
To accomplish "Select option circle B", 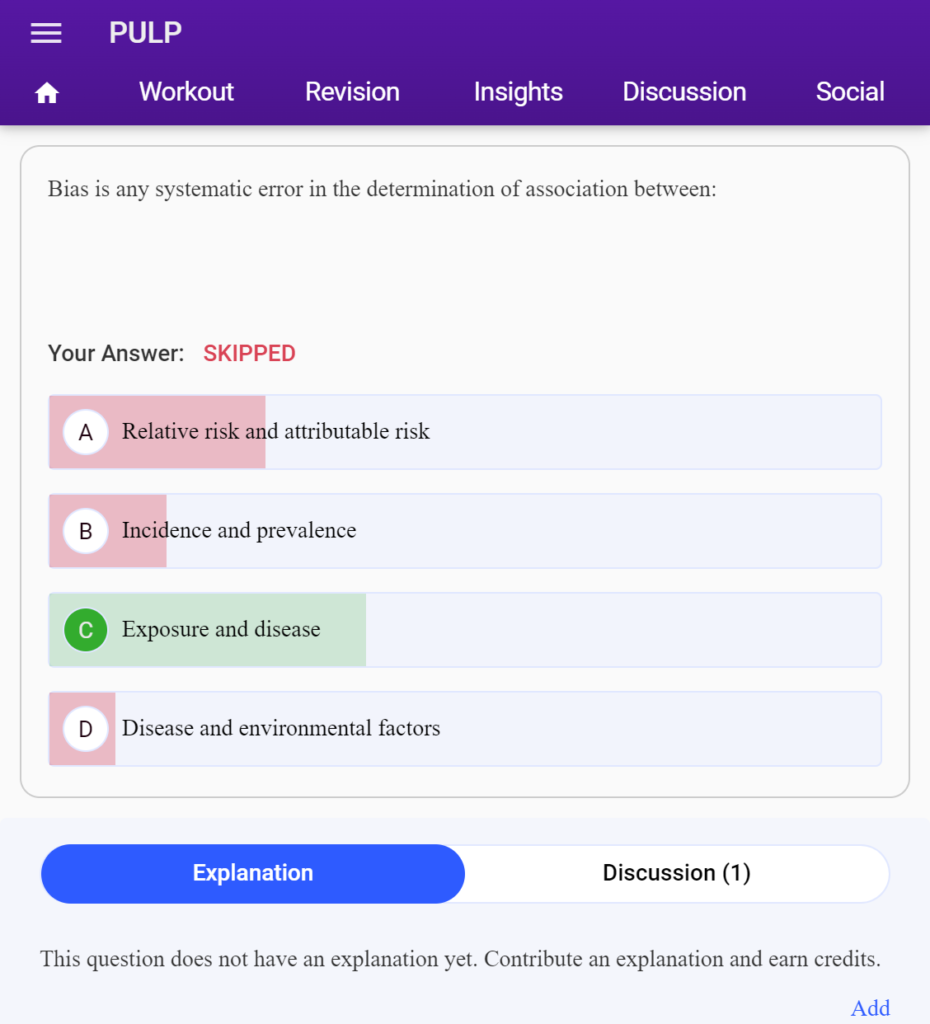I will coord(86,531).
